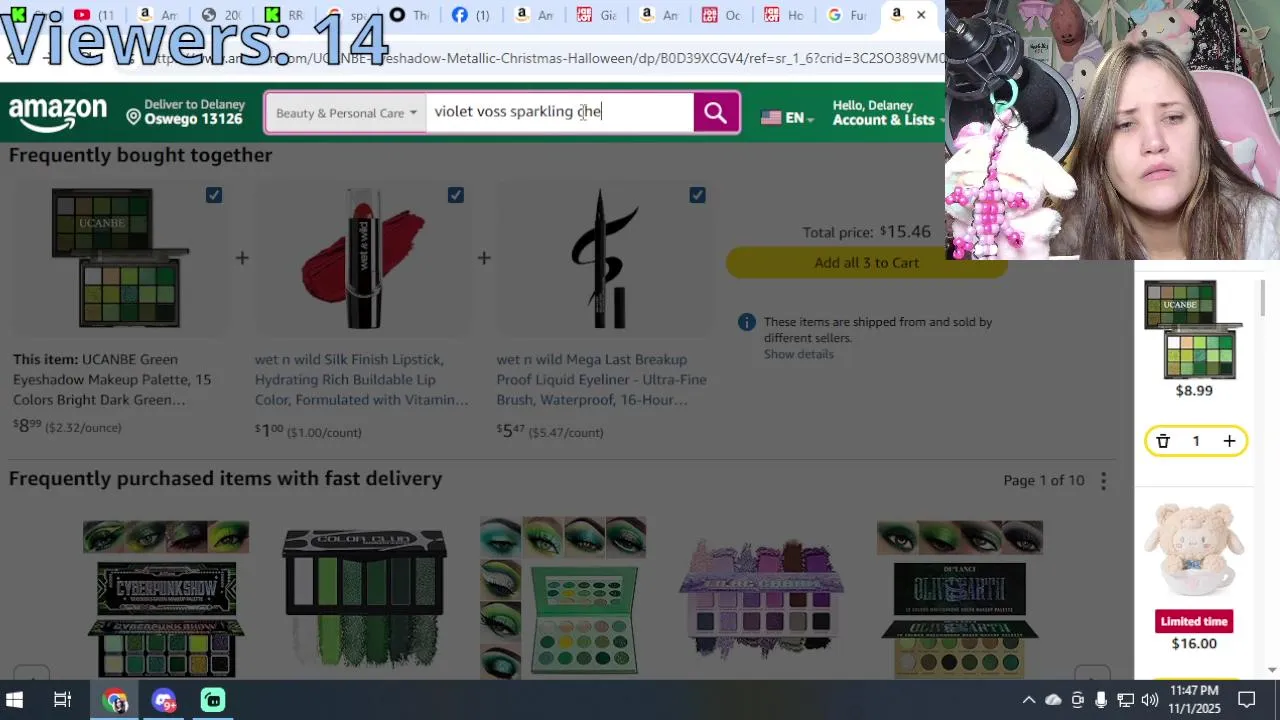Click Add all 3 to Cart button
The image size is (1280, 720).
click(x=866, y=263)
